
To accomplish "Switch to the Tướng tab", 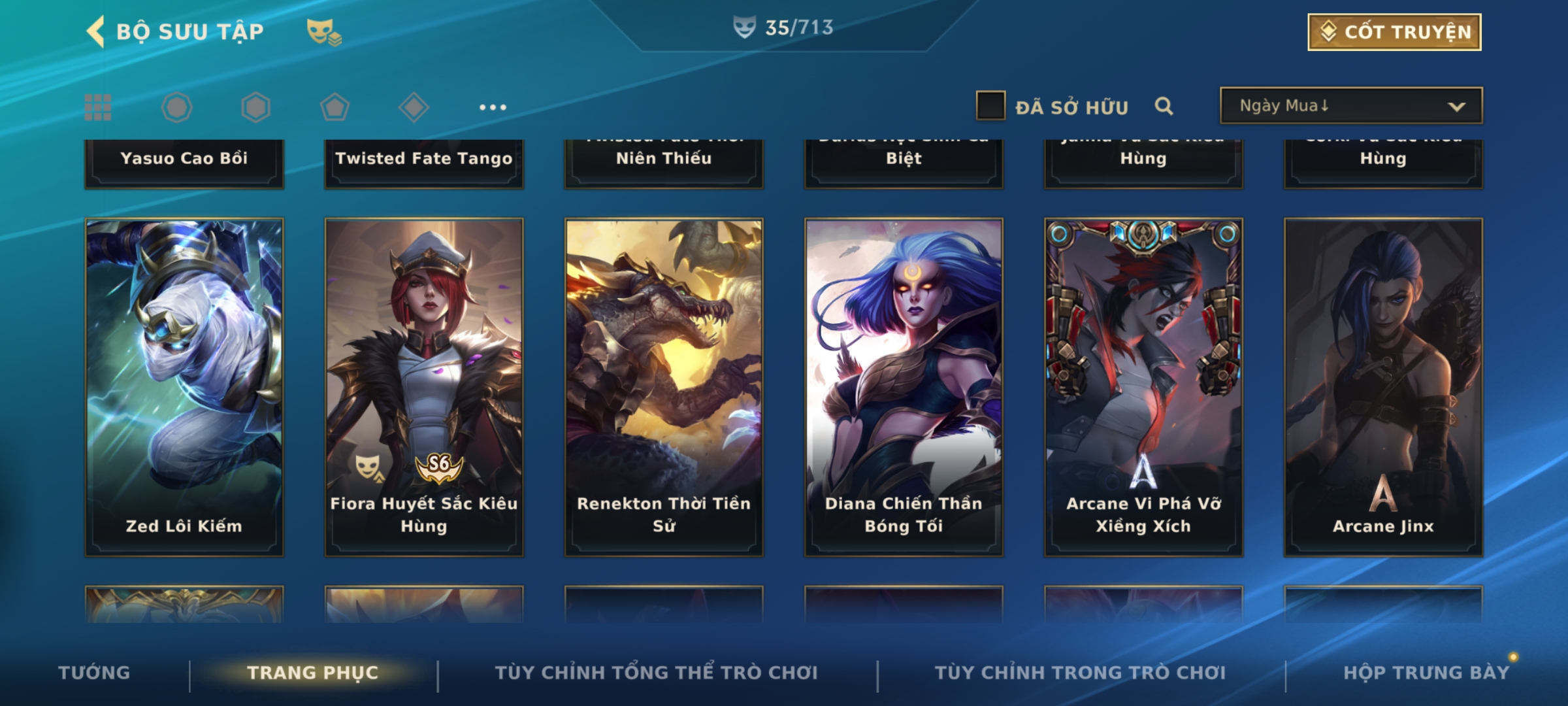I will (x=94, y=672).
